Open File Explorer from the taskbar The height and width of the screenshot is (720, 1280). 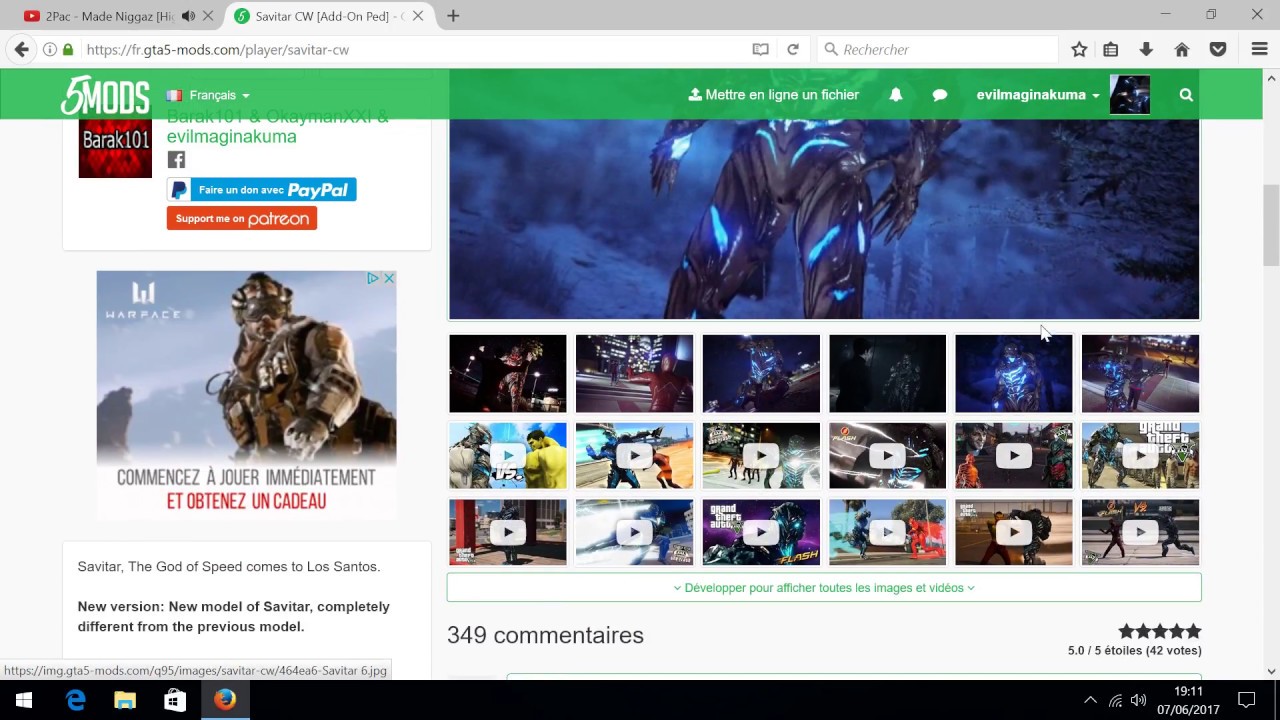pyautogui.click(x=125, y=700)
